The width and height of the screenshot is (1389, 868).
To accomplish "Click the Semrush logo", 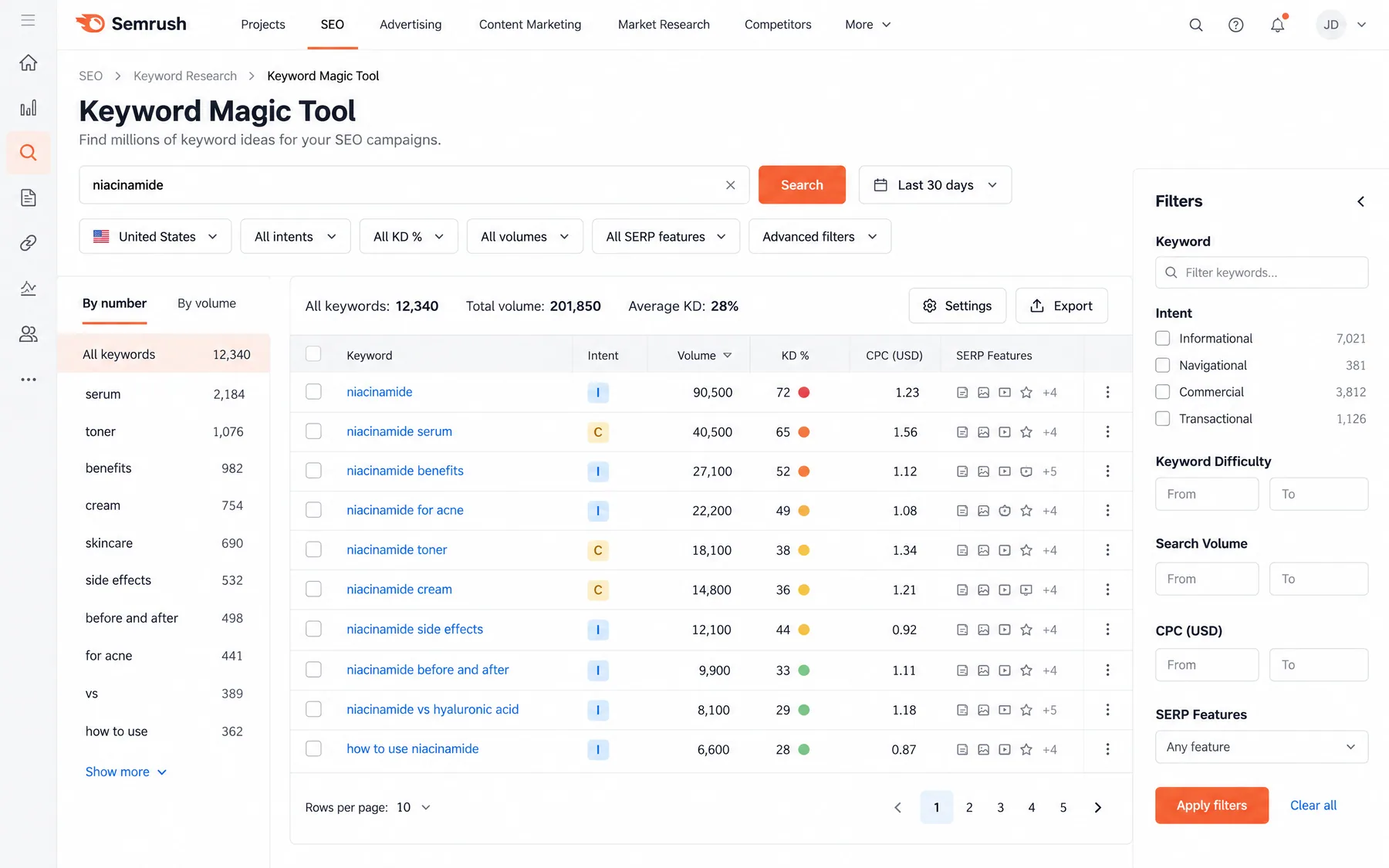I will click(x=131, y=24).
